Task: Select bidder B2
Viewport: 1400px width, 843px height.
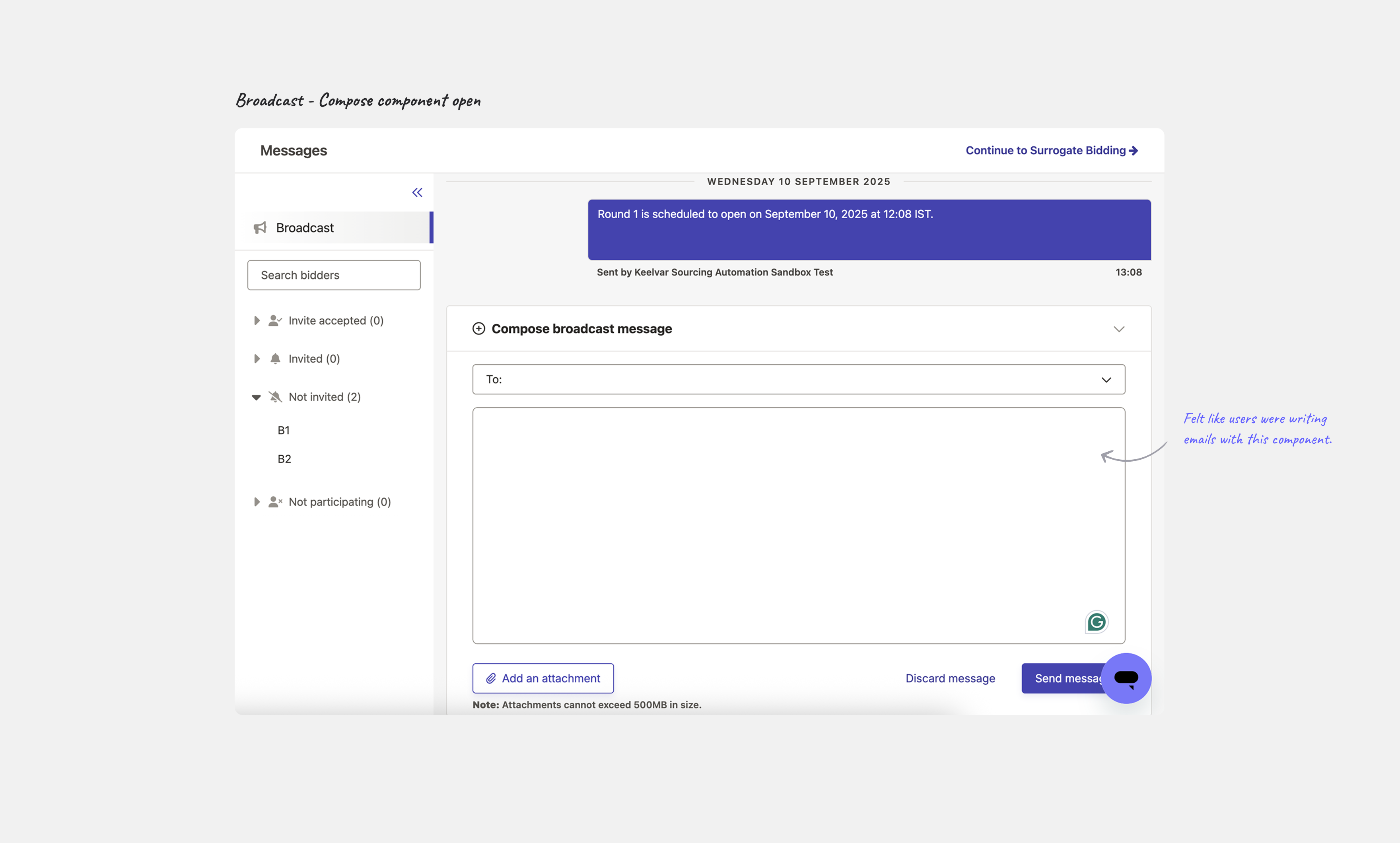Action: tap(284, 458)
